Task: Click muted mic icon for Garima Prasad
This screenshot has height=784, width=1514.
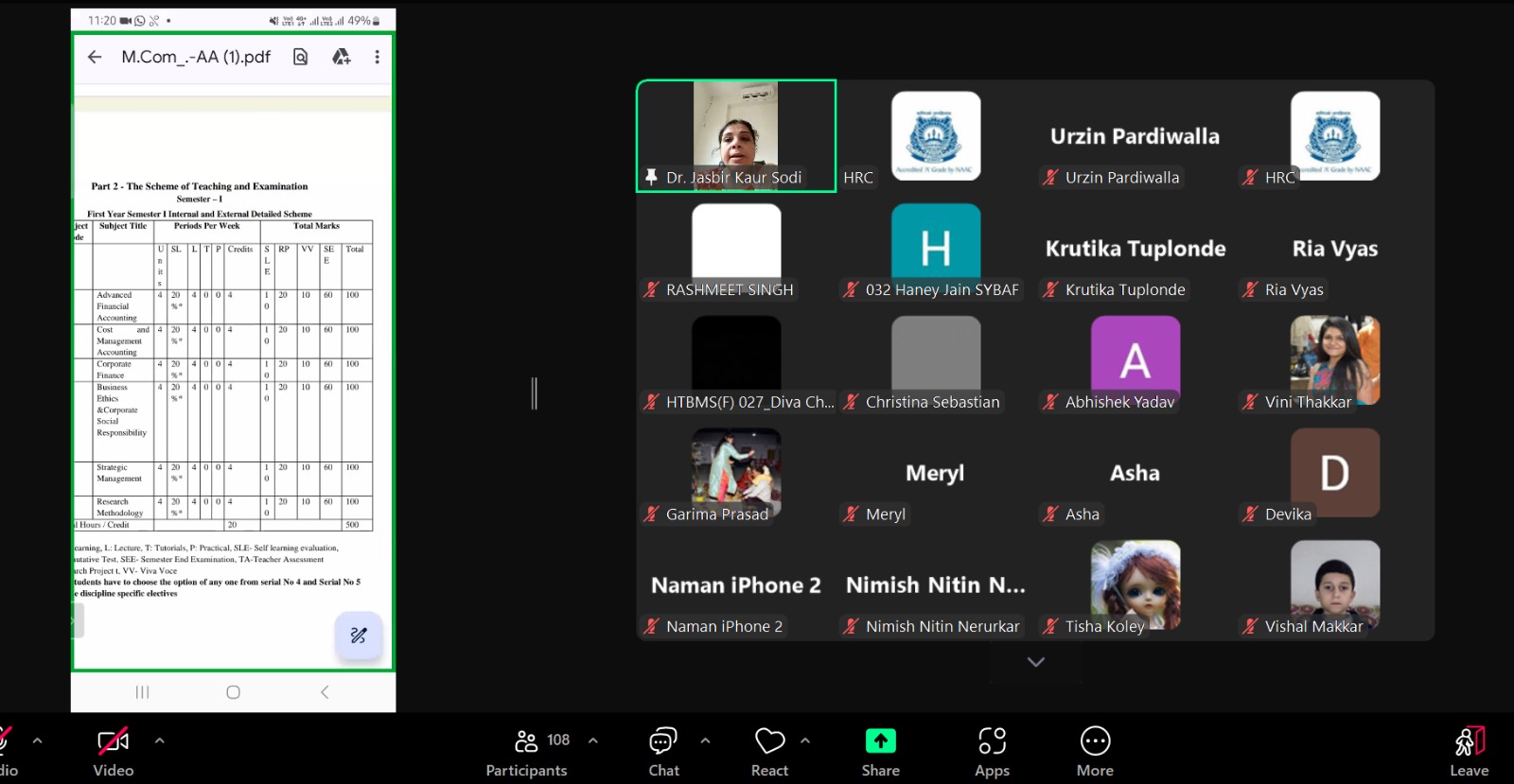Action: point(651,514)
